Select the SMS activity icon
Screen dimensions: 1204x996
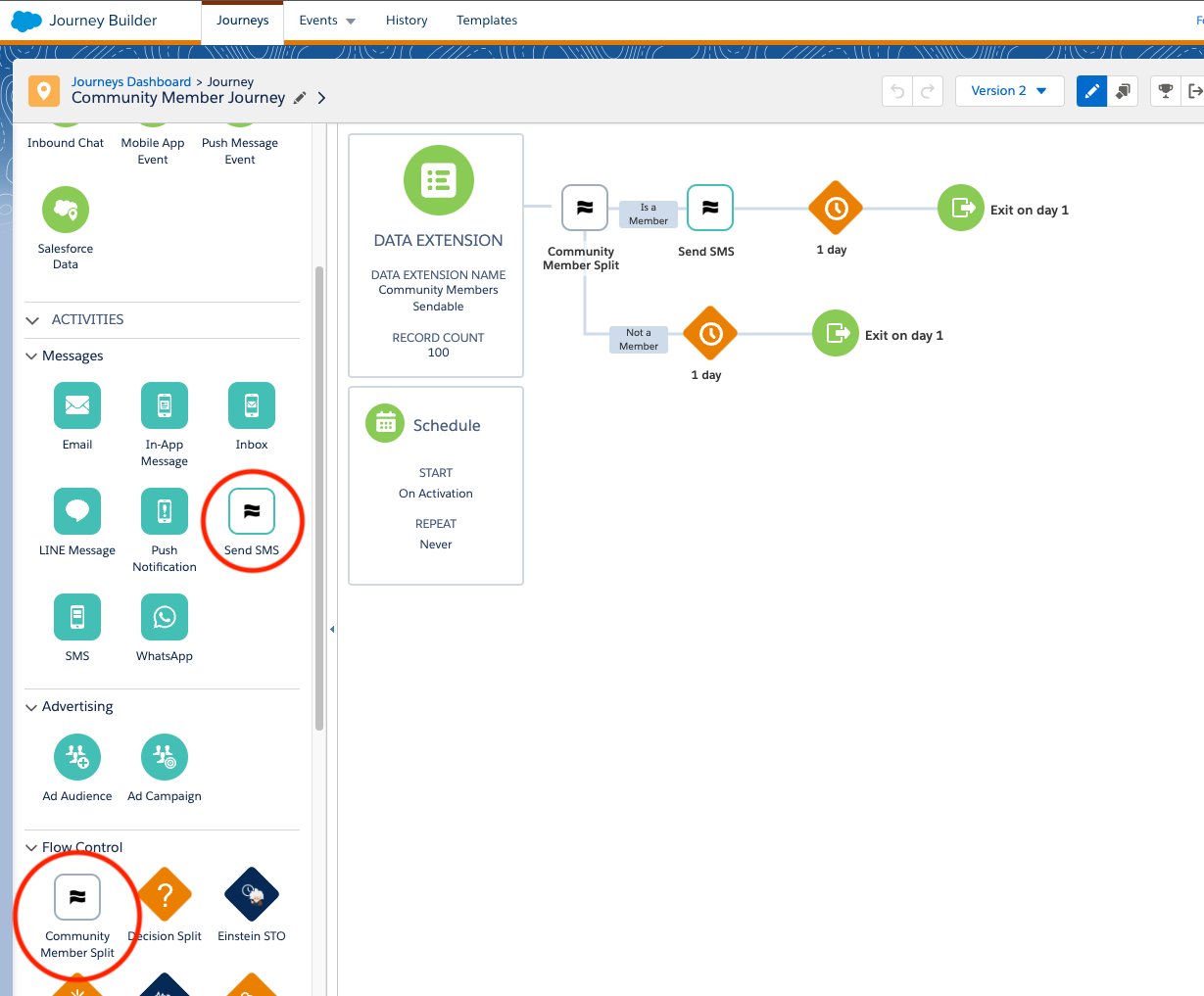pyautogui.click(x=77, y=617)
